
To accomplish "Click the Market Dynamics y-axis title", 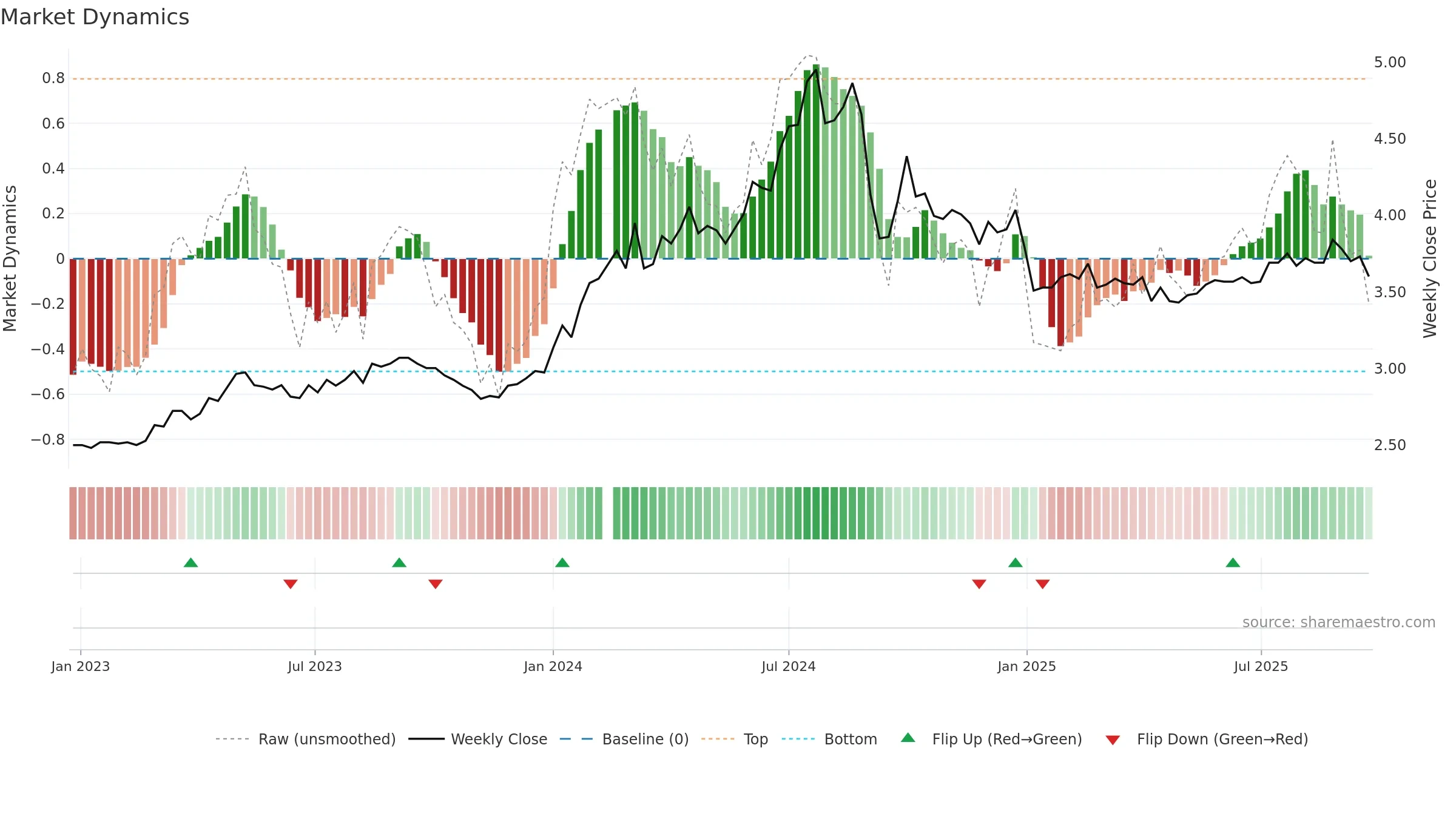I will coord(10,258).
